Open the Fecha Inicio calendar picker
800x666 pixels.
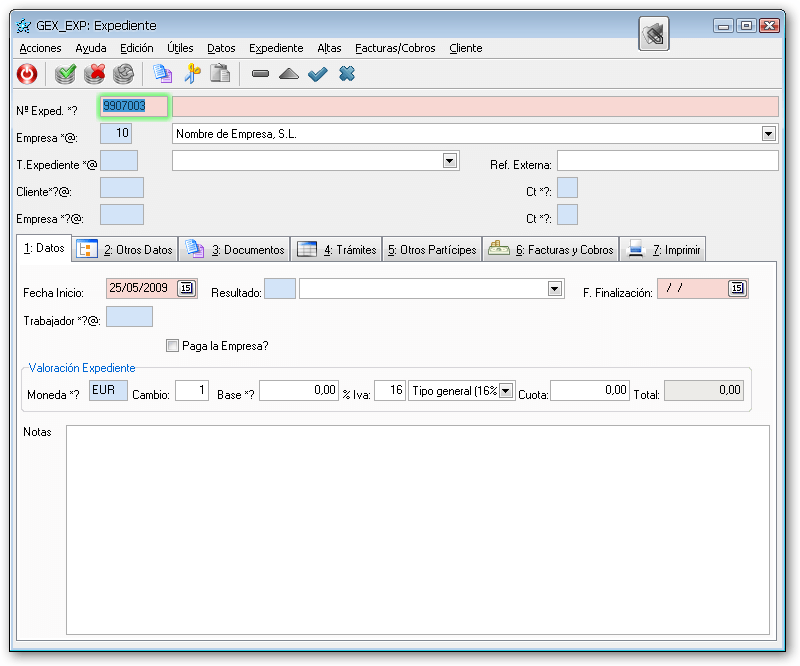click(186, 289)
